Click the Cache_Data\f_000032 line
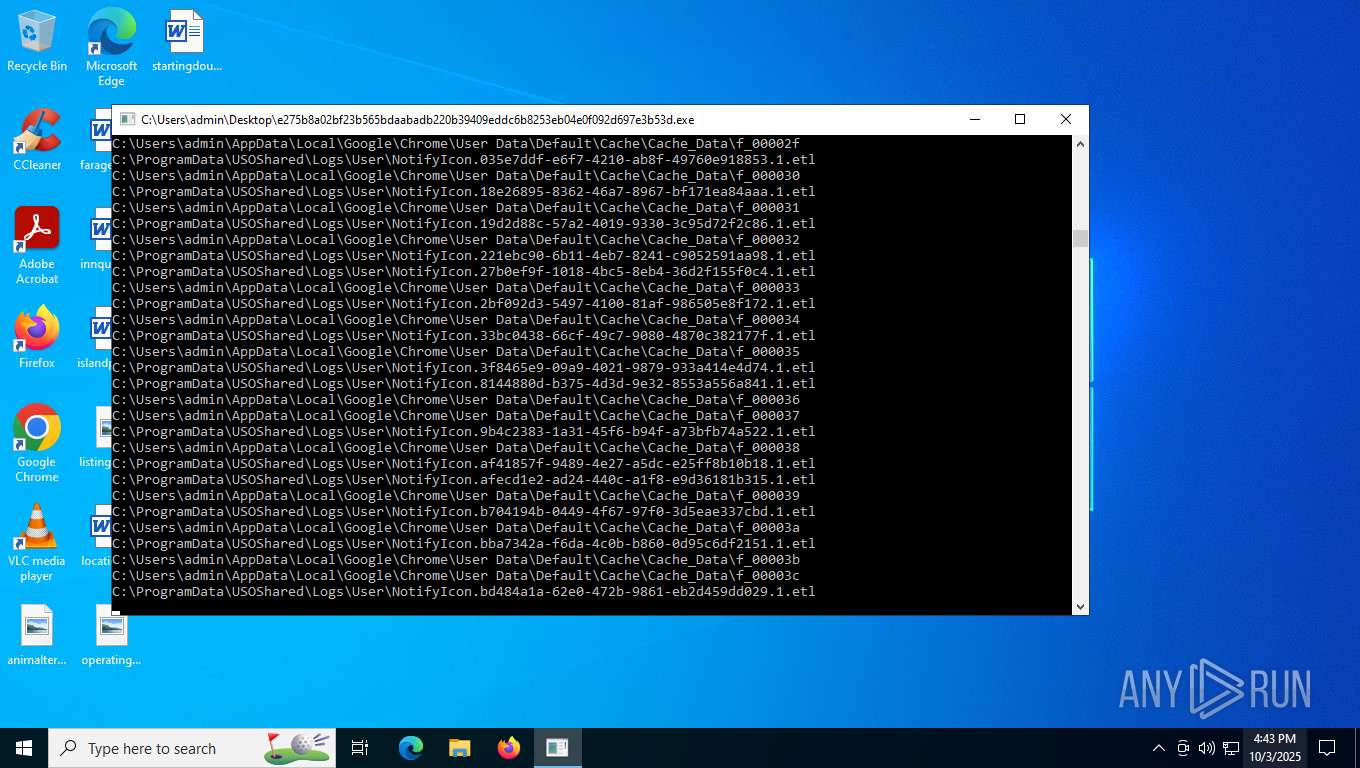The width and height of the screenshot is (1360, 768). point(456,240)
